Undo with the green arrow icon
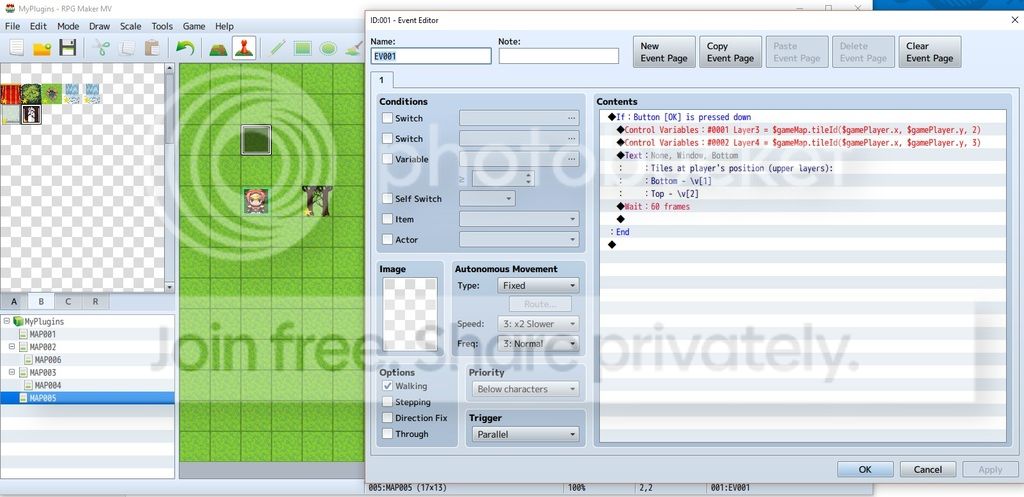This screenshot has height=497, width=1024. point(185,48)
